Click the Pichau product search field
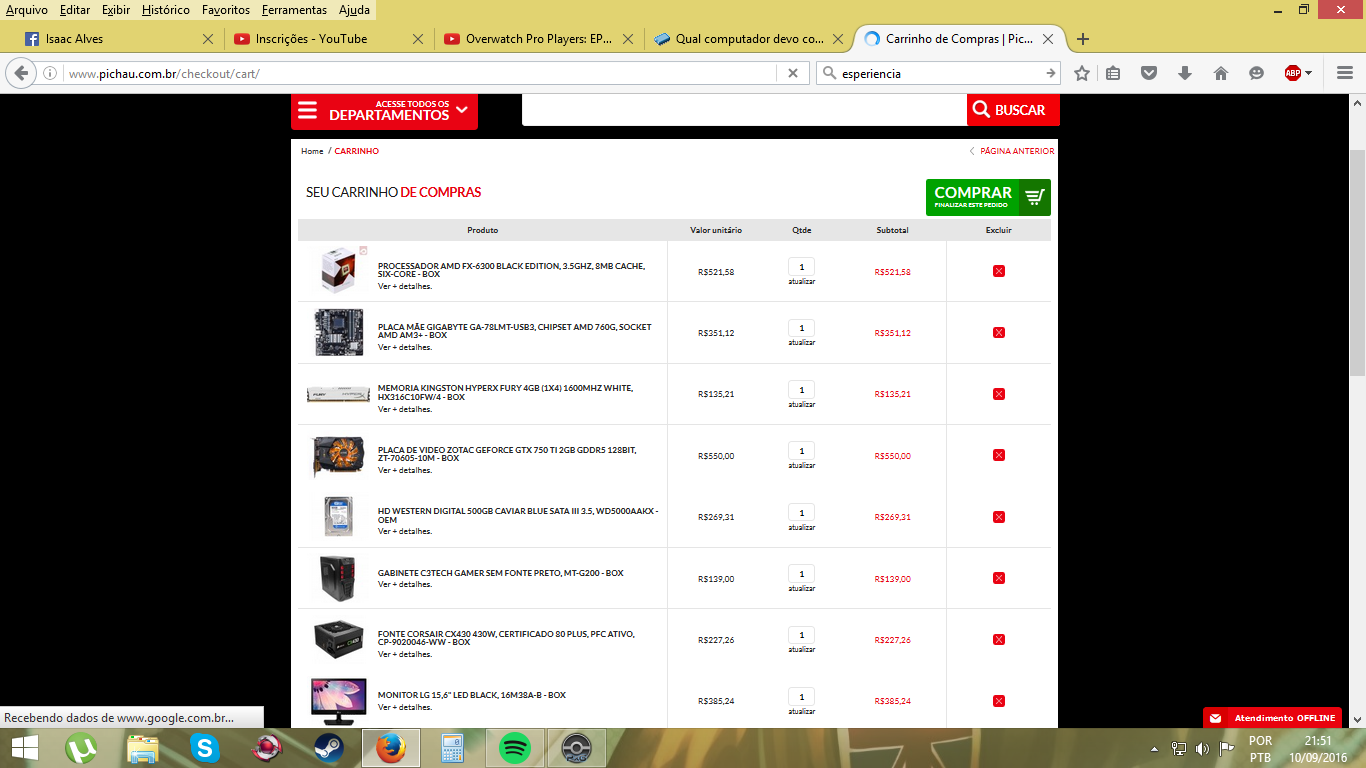1366x768 pixels. coord(744,110)
